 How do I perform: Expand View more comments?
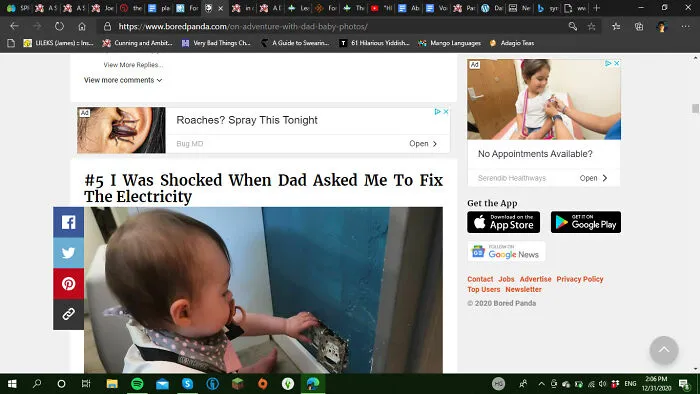tap(123, 80)
